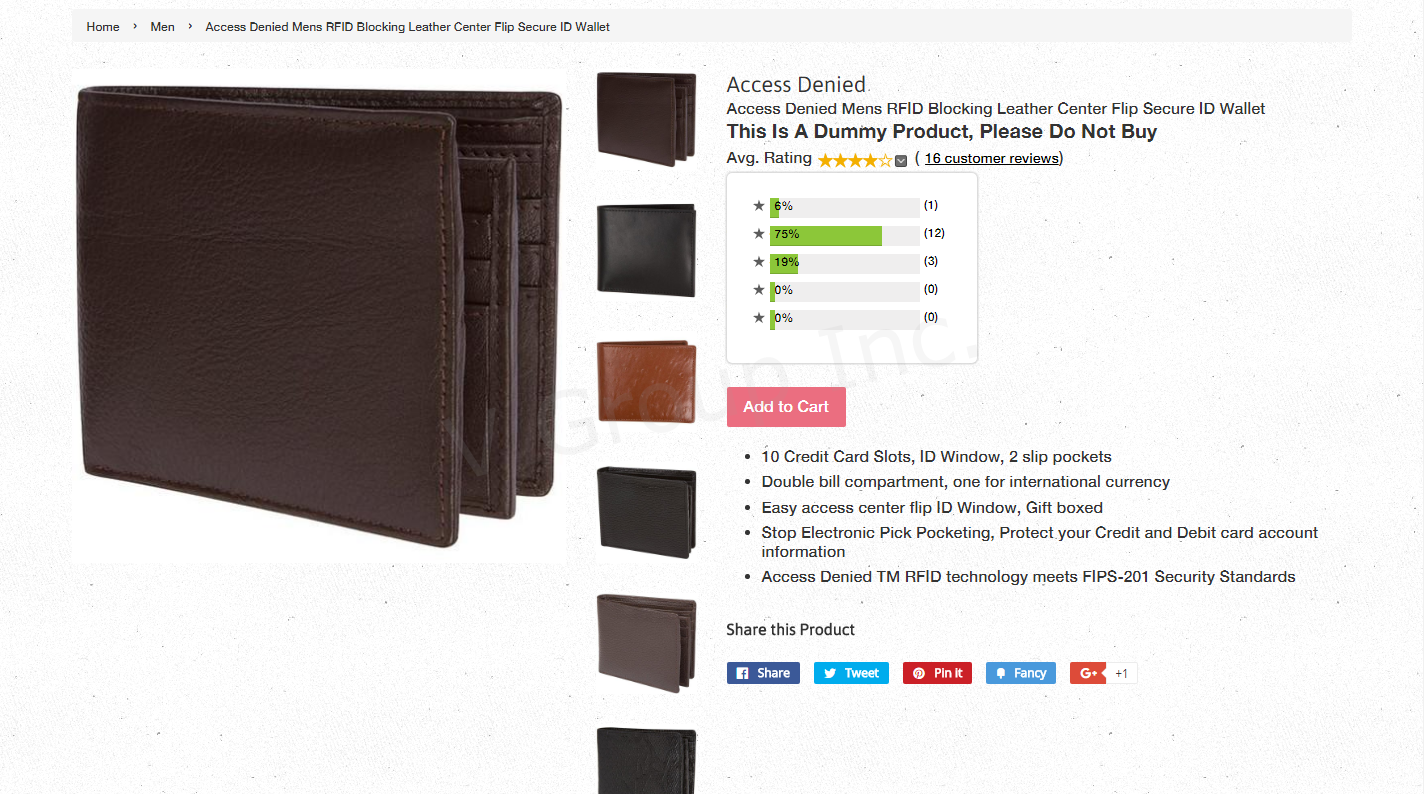The width and height of the screenshot is (1424, 794).
Task: Open the 16 customer reviews link
Action: (x=991, y=158)
